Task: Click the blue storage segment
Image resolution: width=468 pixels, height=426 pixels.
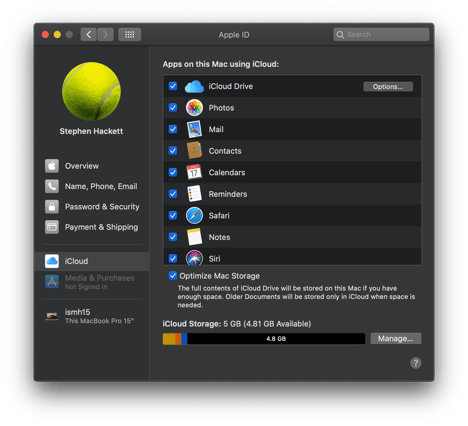Action: click(x=184, y=339)
